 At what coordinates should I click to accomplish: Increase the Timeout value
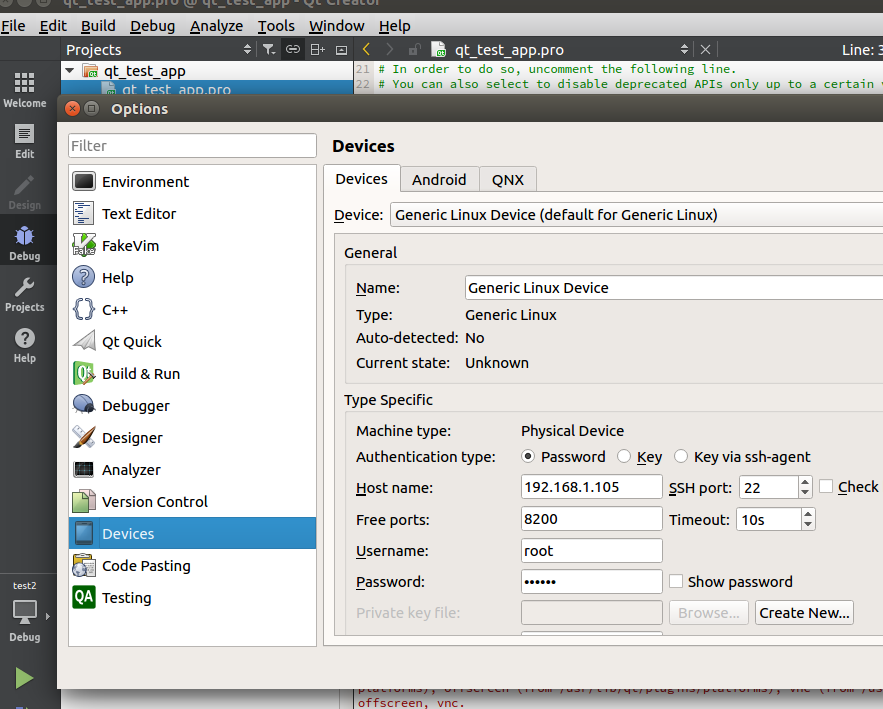[x=808, y=514]
